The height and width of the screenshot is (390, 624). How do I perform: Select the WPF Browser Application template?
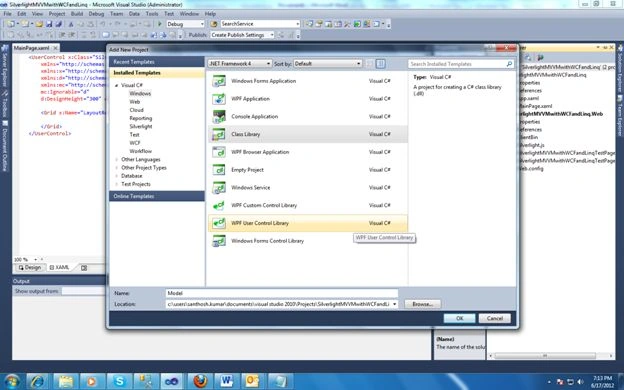[308, 152]
